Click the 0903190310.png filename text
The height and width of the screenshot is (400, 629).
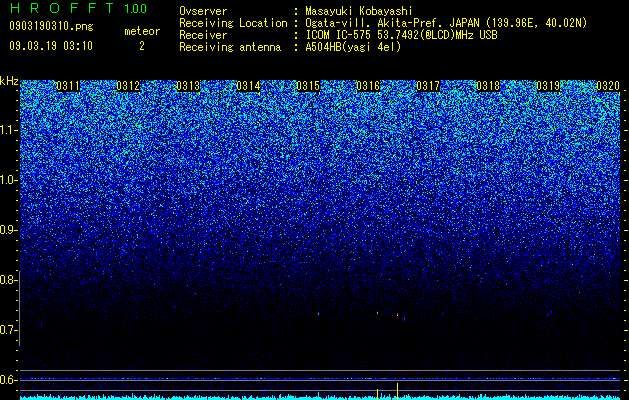click(51, 27)
